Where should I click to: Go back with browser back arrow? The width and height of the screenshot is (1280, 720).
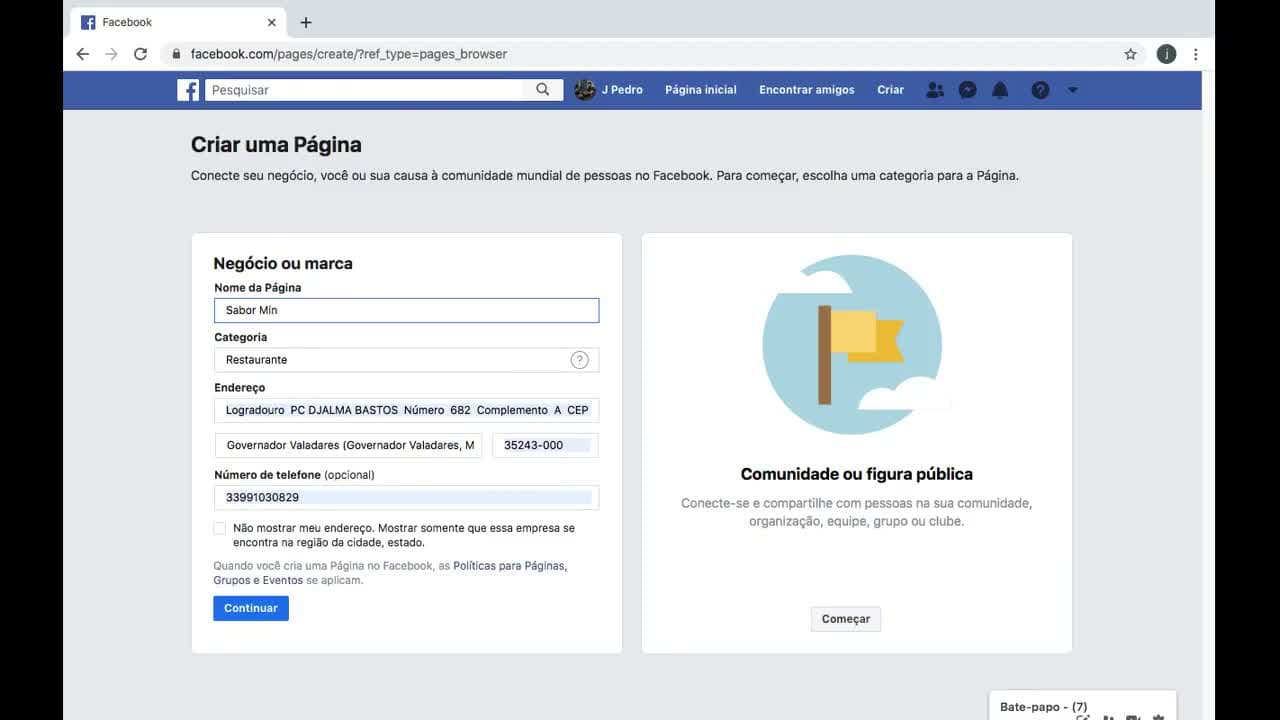tap(82, 54)
